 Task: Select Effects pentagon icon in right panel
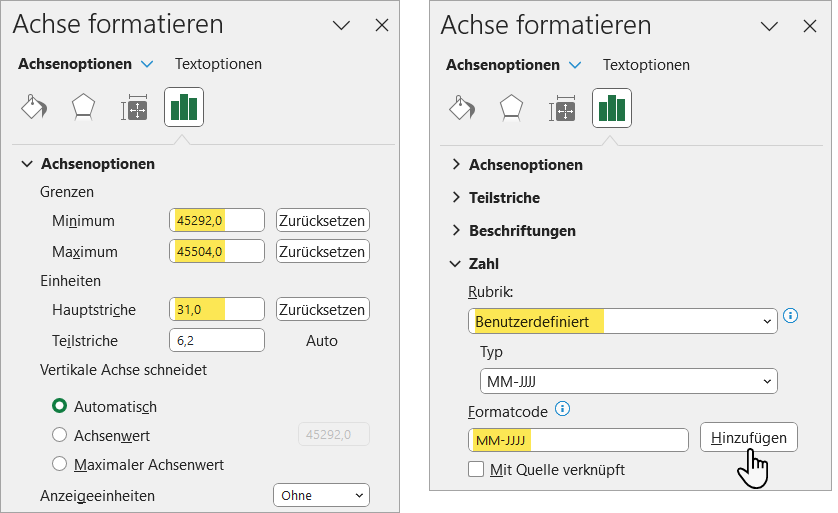click(512, 108)
